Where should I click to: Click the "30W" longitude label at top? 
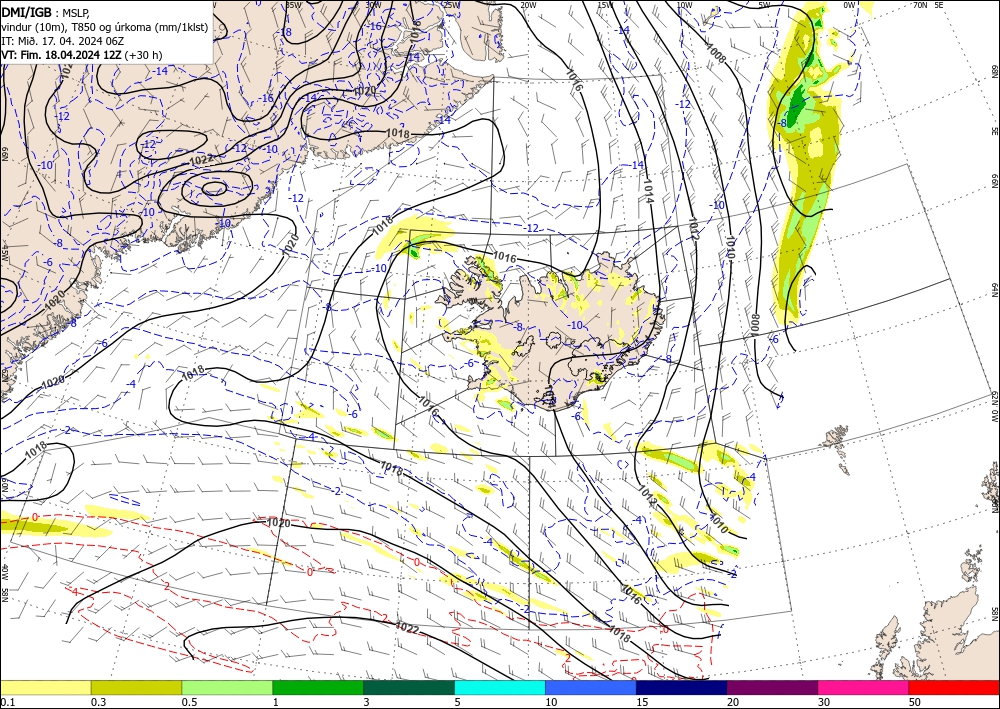[373, 5]
